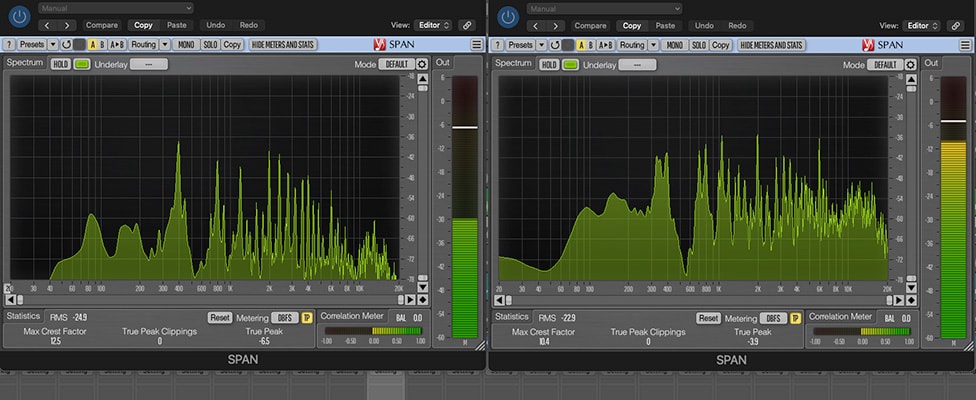The height and width of the screenshot is (400, 976).
Task: Go to previous preset in left SPAN window
Action: 49,26
